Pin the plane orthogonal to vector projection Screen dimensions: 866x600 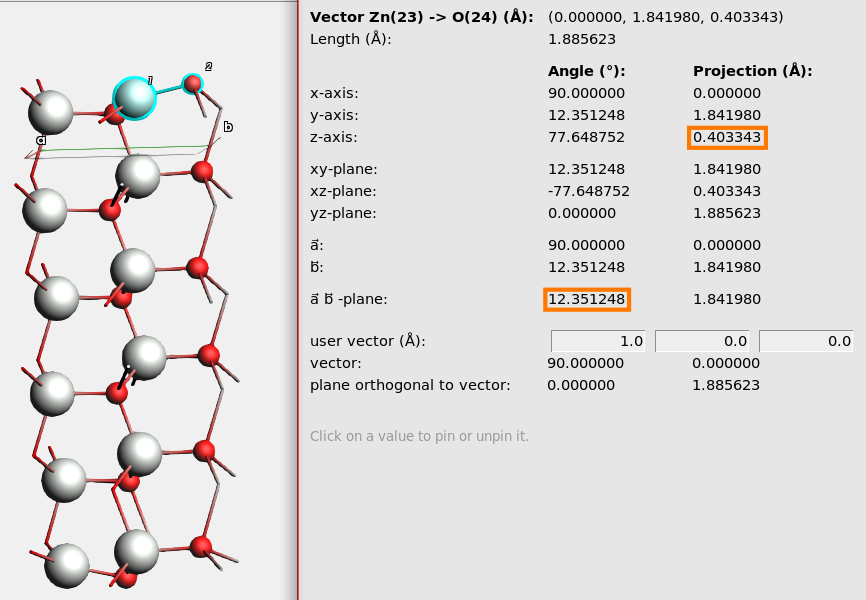pyautogui.click(x=727, y=385)
